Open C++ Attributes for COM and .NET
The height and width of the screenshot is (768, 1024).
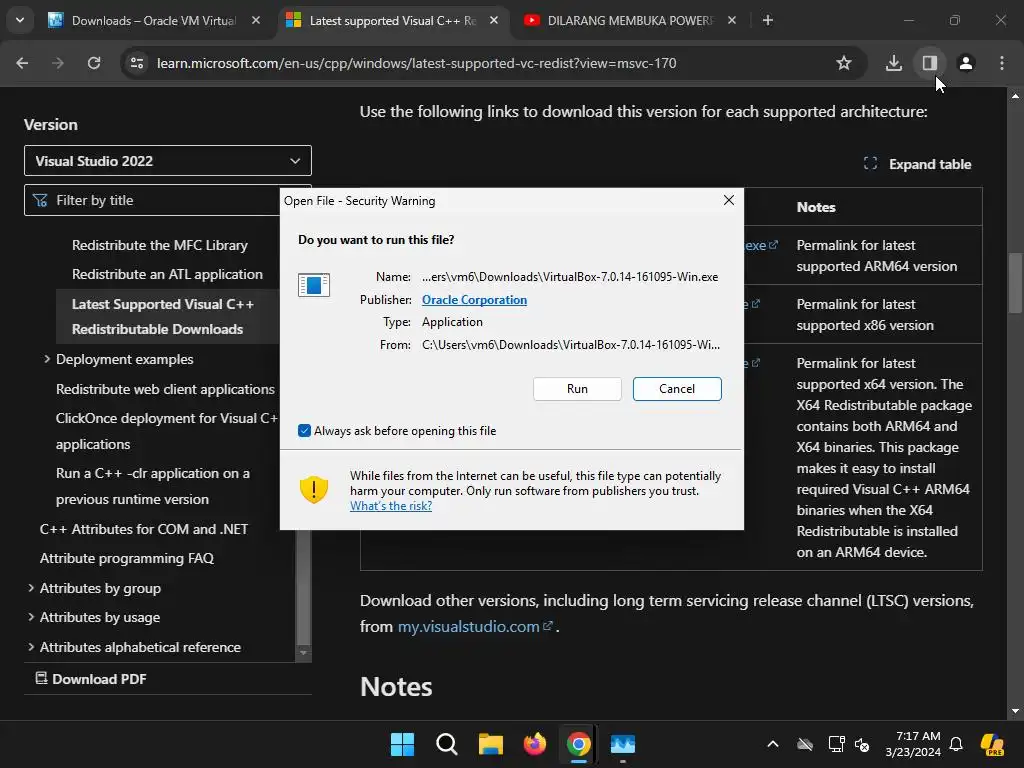click(144, 529)
